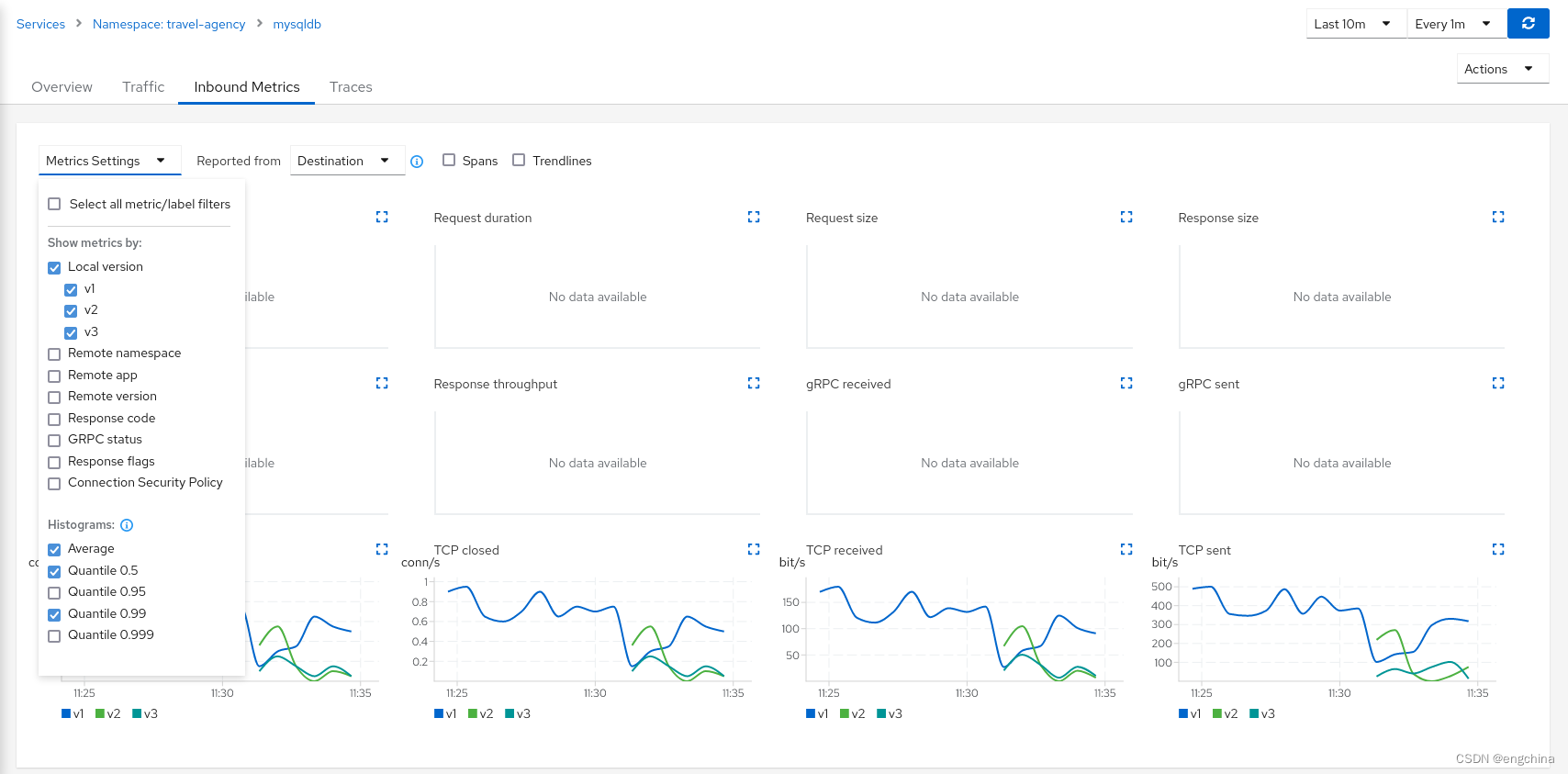This screenshot has height=774, width=1568.
Task: Click v2 legend swatch in TCP received
Action: [845, 713]
